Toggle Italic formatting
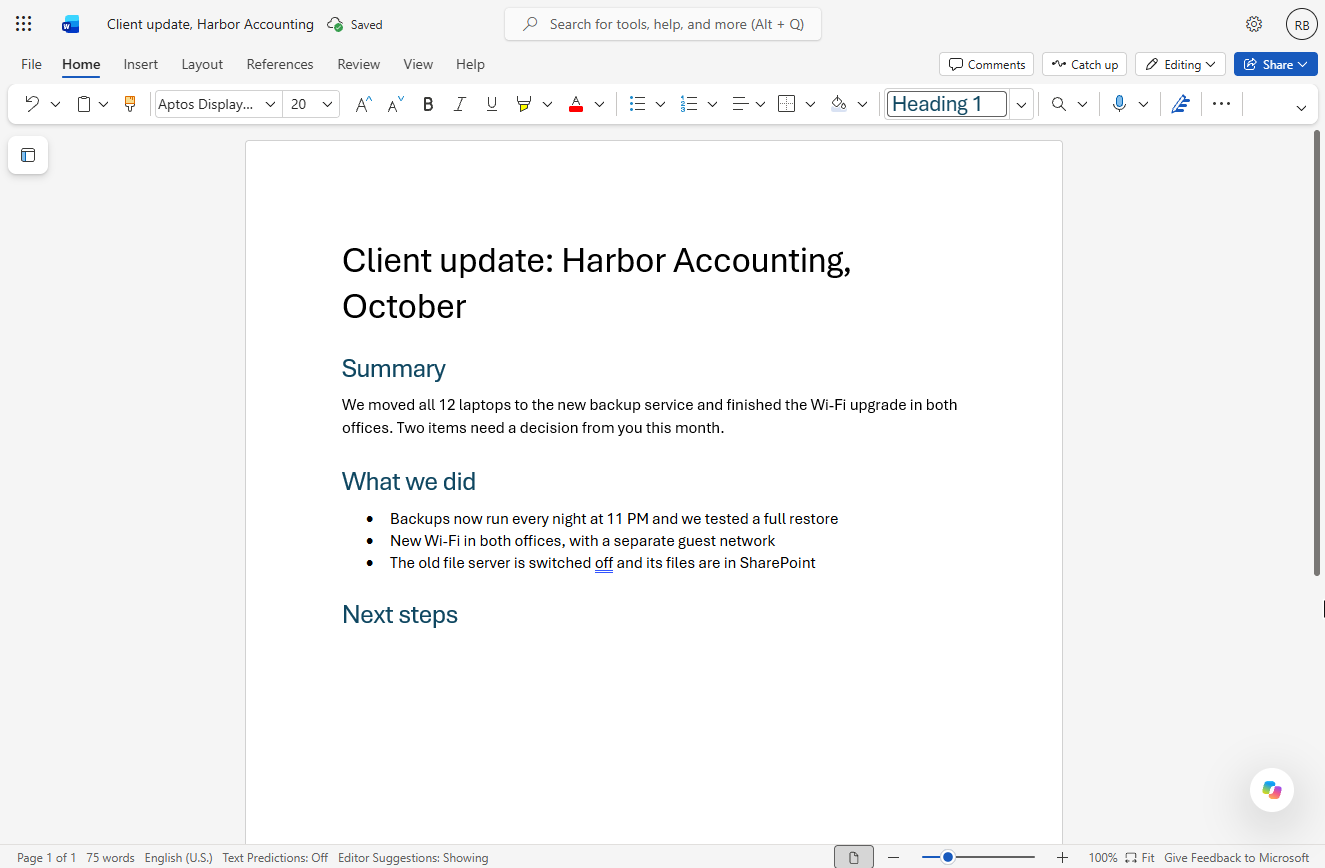Screen dimensions: 1325x868 coord(460,104)
